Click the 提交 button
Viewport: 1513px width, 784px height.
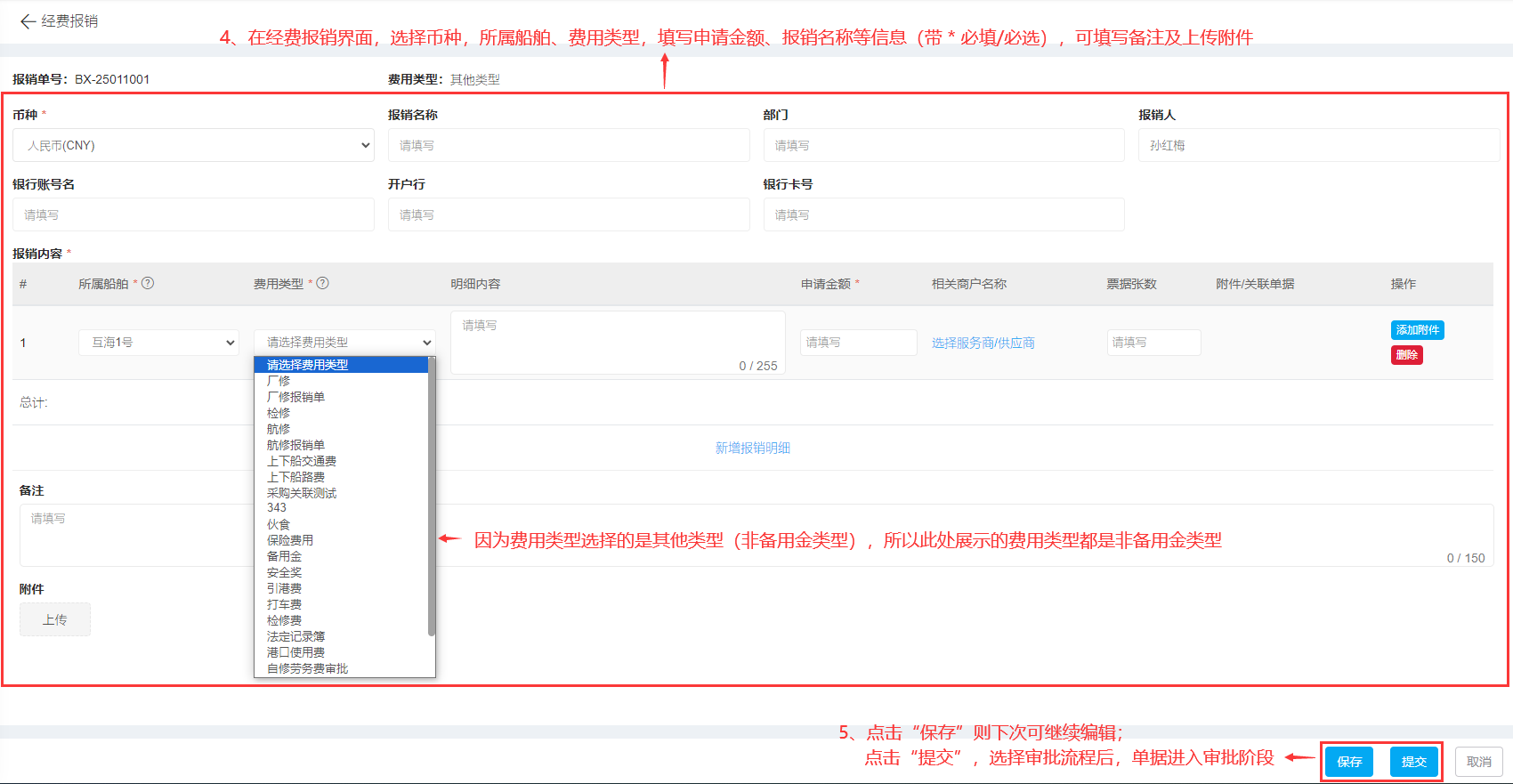1414,762
